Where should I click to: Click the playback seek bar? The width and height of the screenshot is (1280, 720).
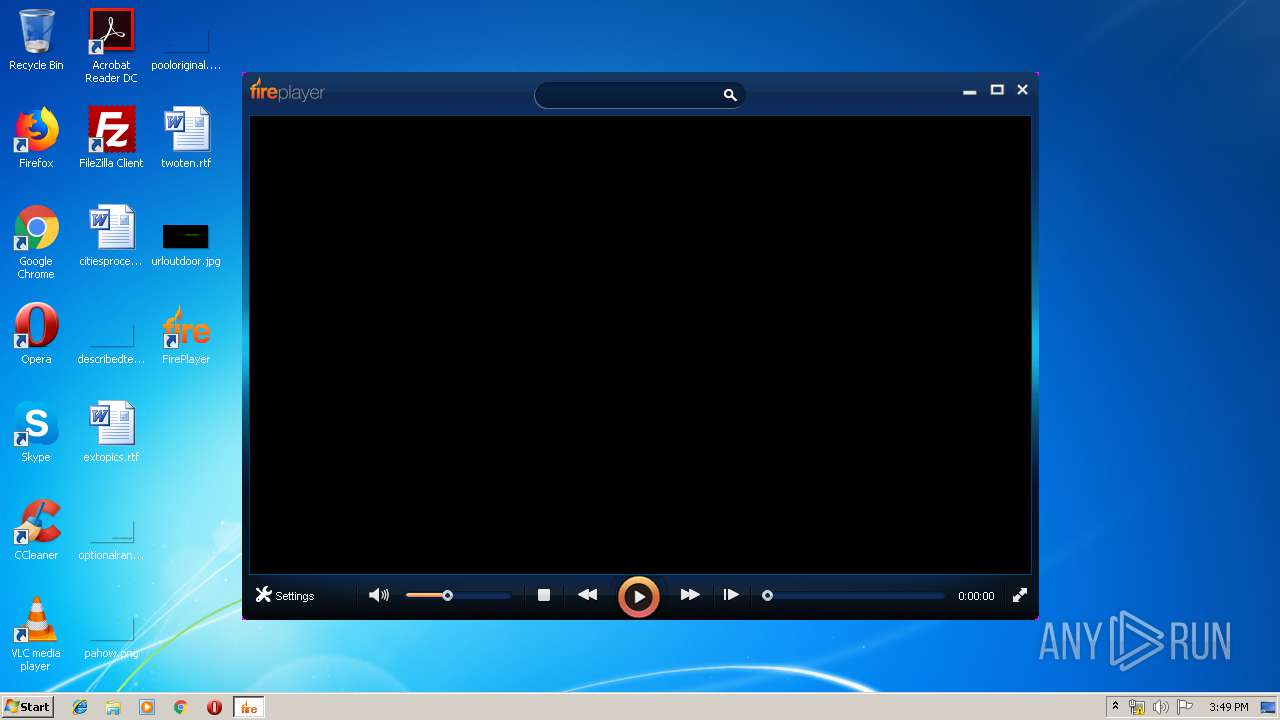855,595
